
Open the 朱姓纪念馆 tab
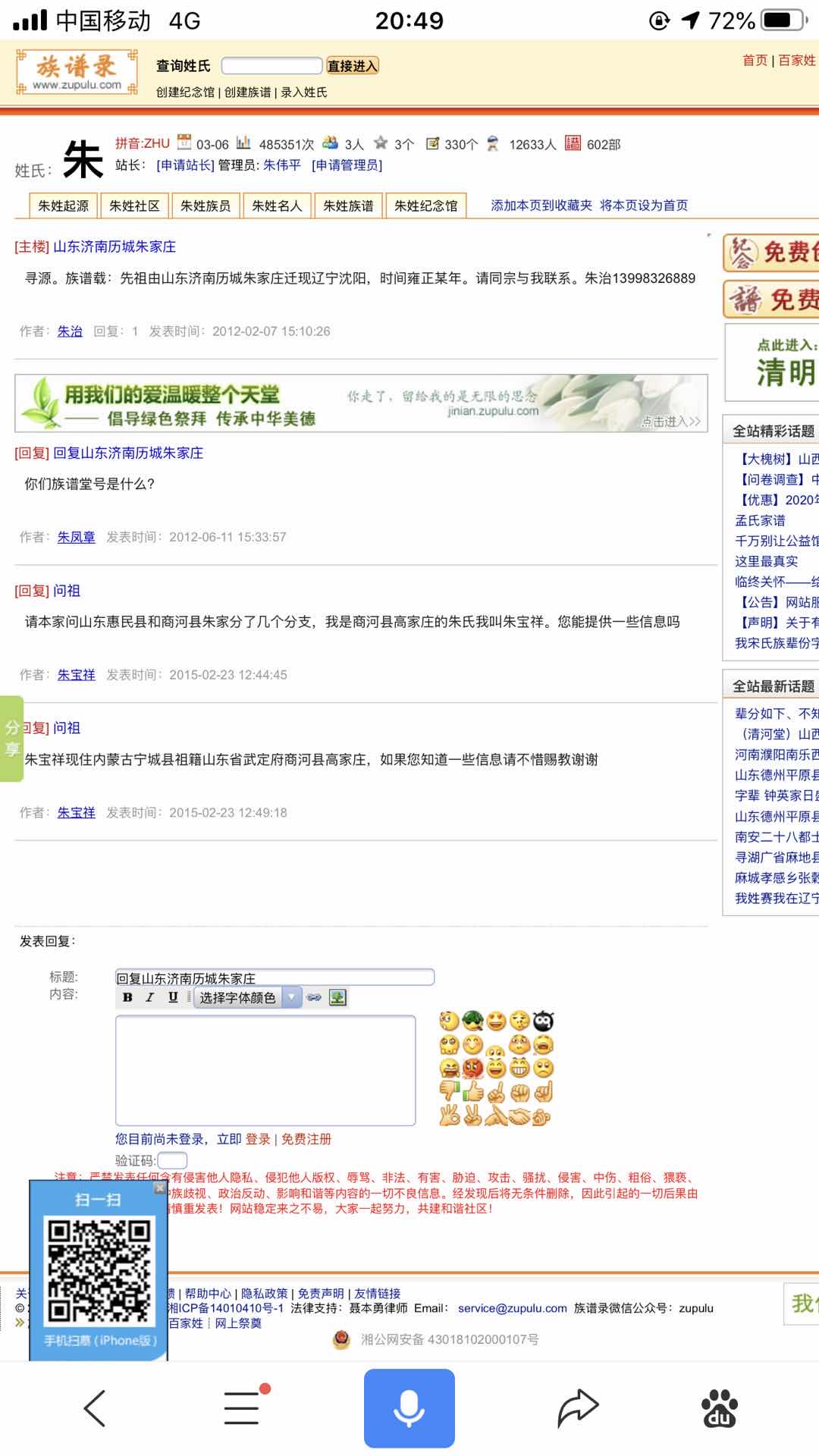tap(426, 206)
